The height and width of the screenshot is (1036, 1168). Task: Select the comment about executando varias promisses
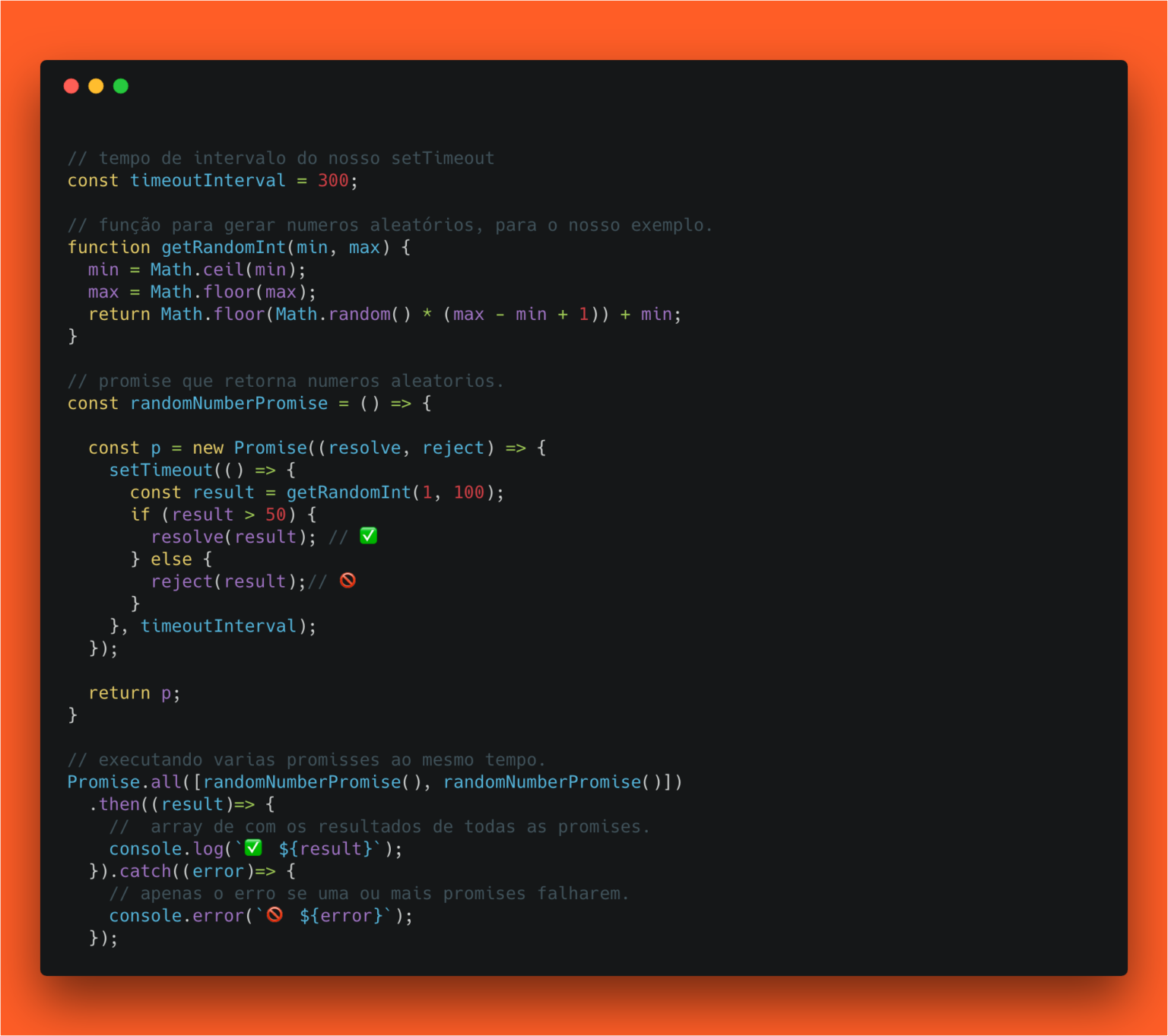[306, 759]
